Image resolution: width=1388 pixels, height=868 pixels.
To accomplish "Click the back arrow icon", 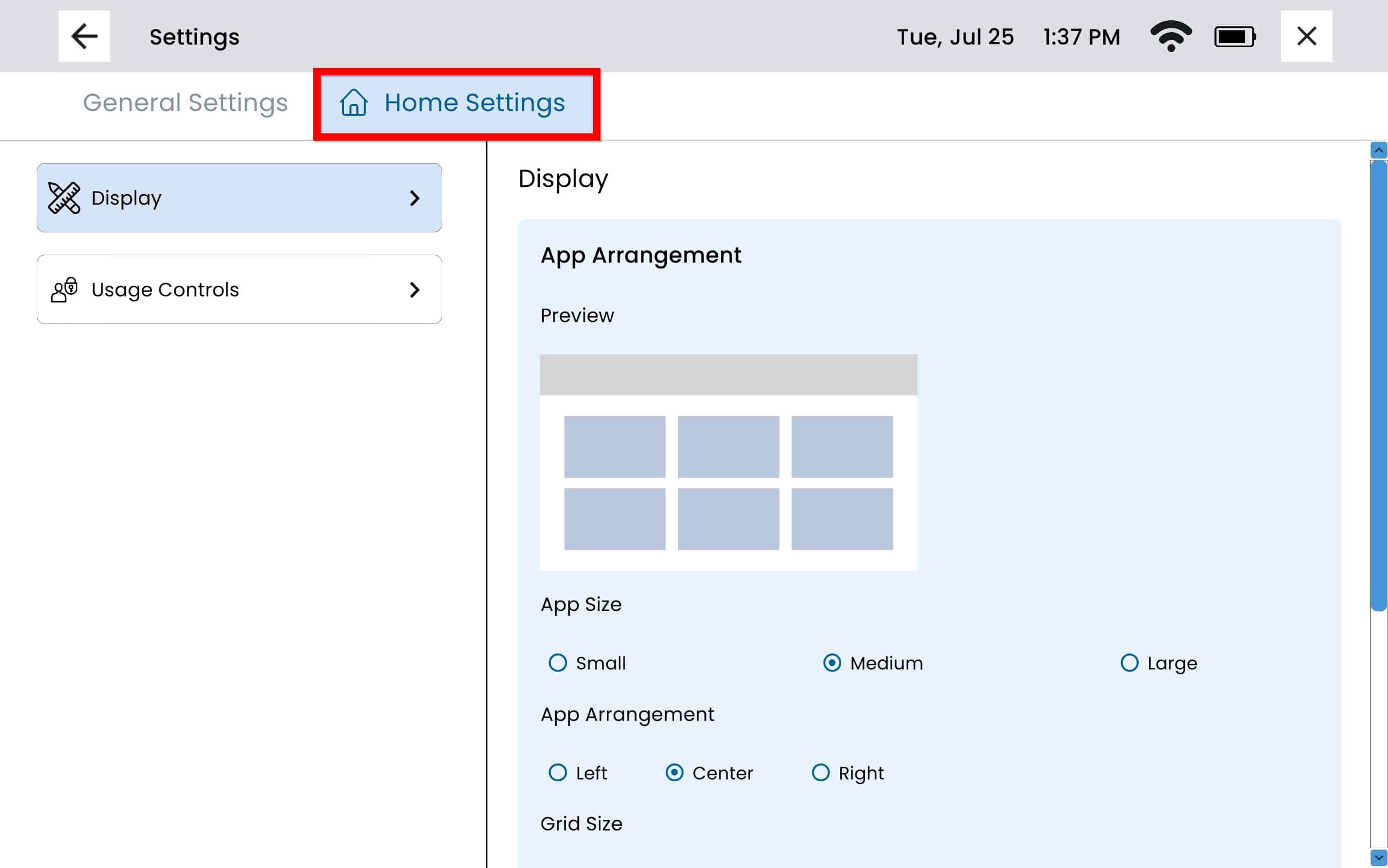I will [x=84, y=36].
